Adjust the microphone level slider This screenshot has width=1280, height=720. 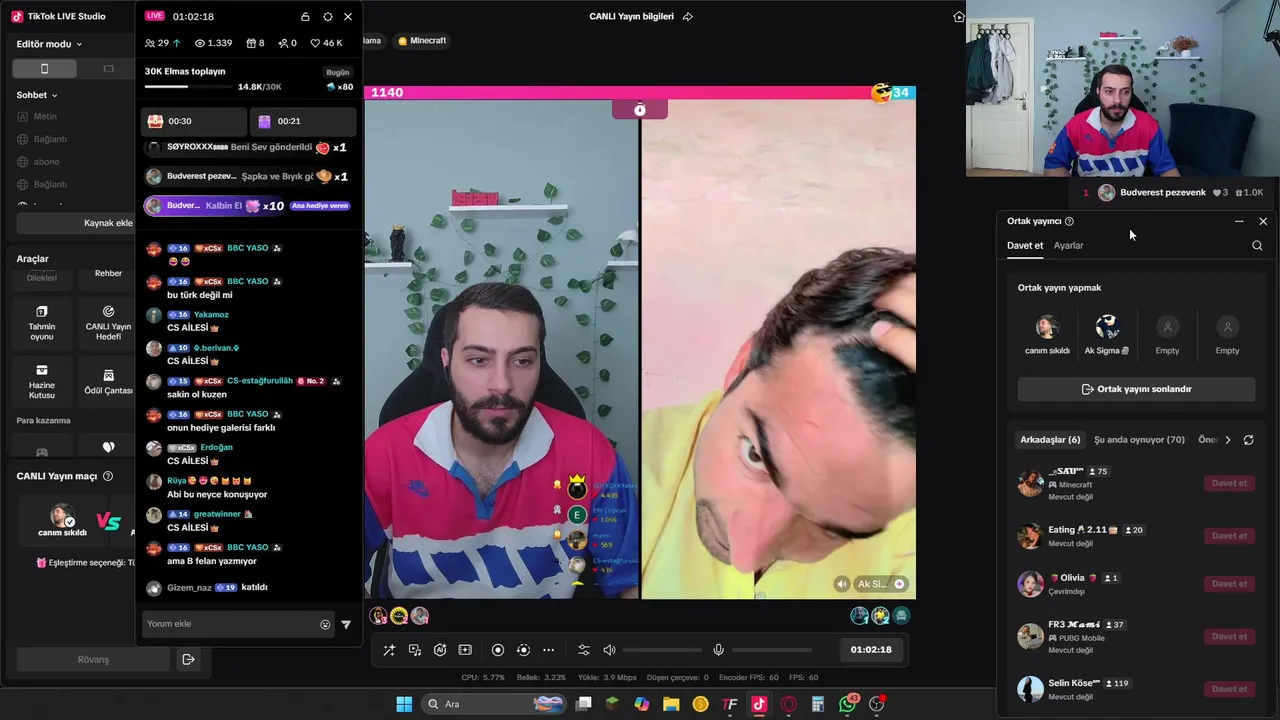(771, 650)
